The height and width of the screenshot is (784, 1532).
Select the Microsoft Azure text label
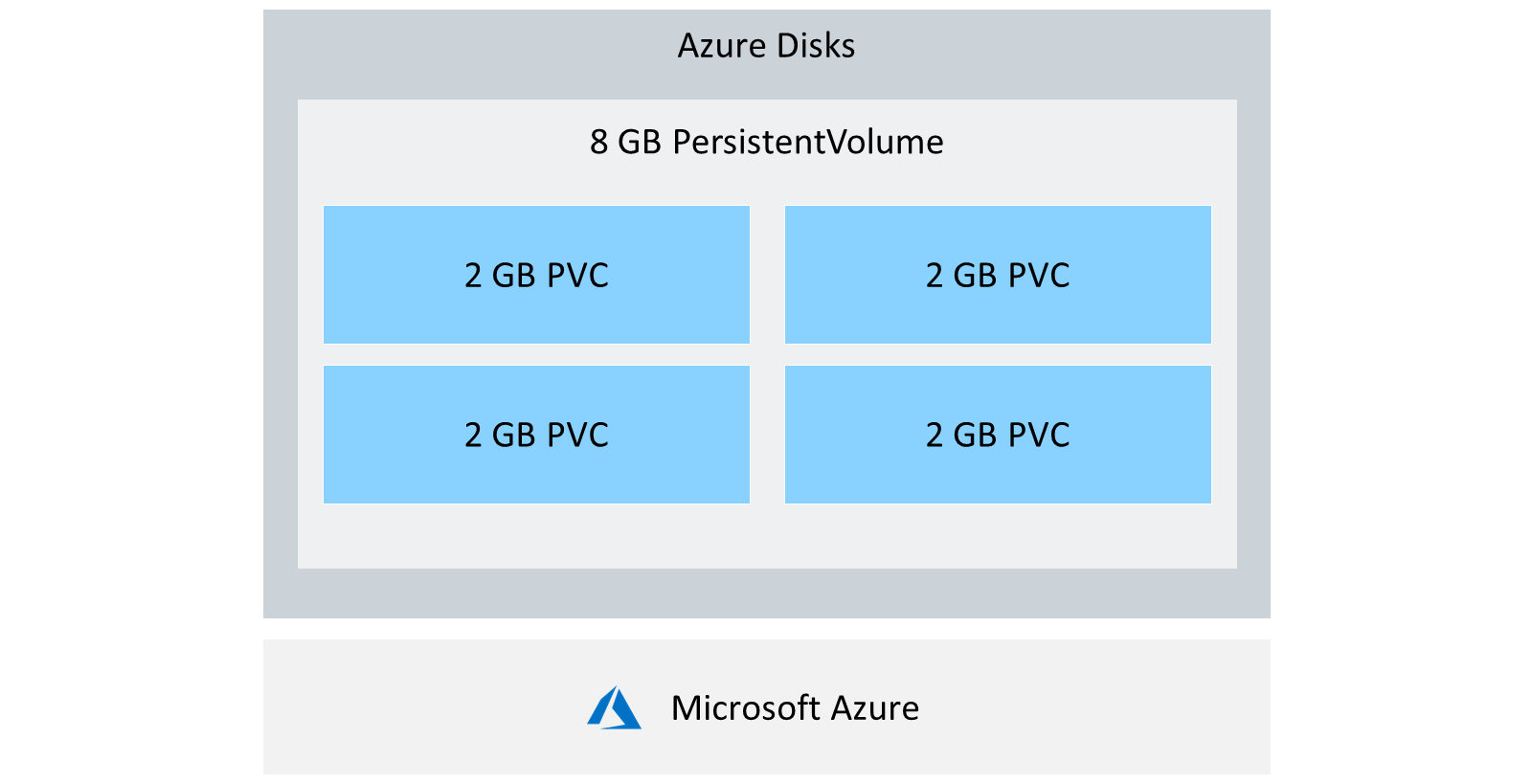tap(795, 708)
